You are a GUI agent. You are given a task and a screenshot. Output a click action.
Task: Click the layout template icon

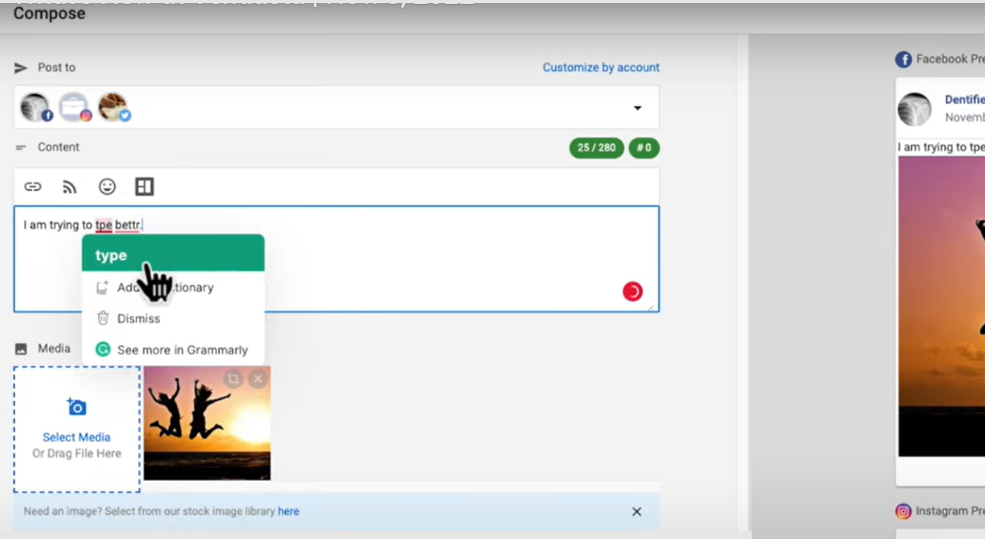click(x=144, y=187)
